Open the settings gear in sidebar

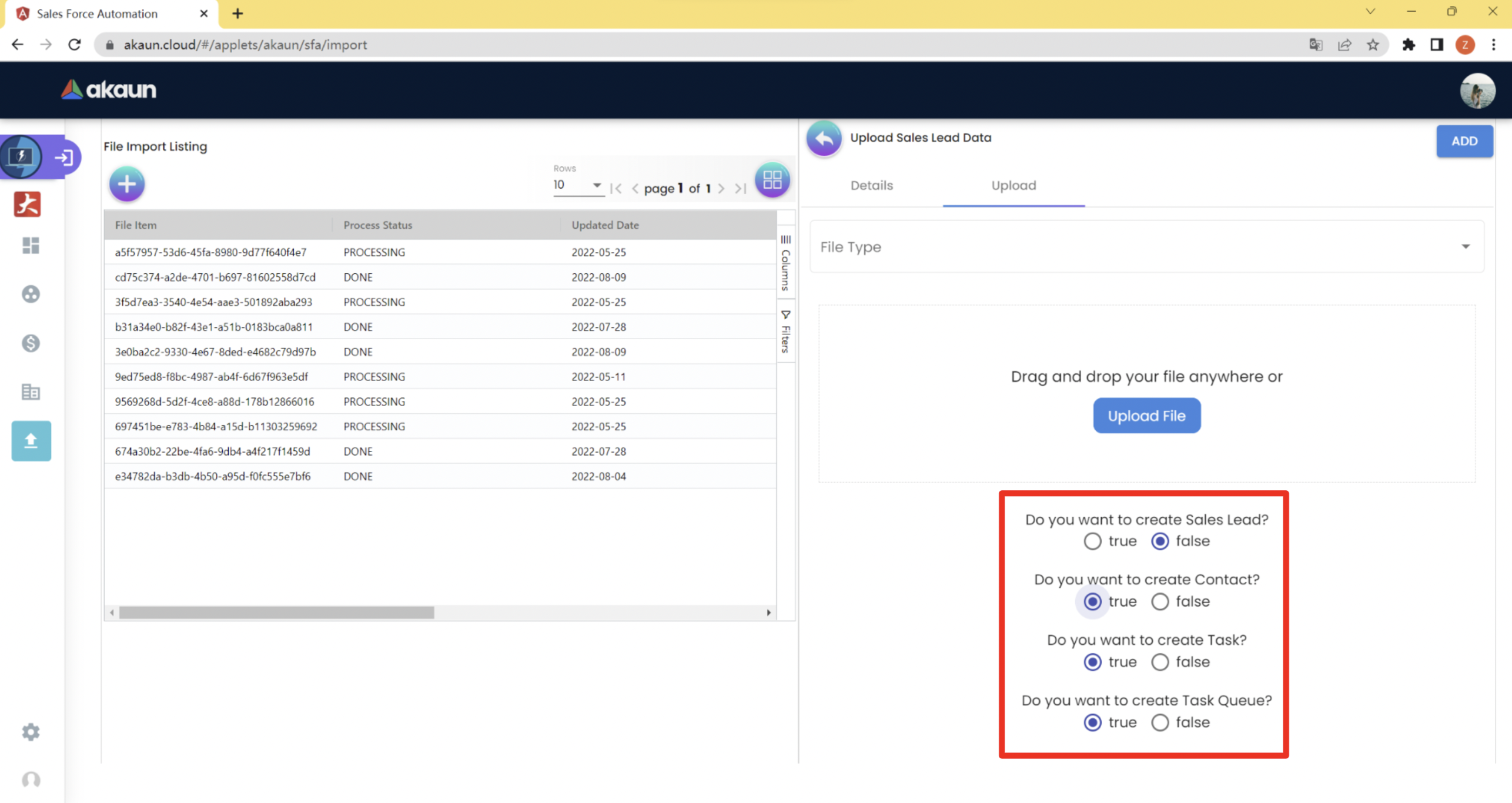(31, 732)
